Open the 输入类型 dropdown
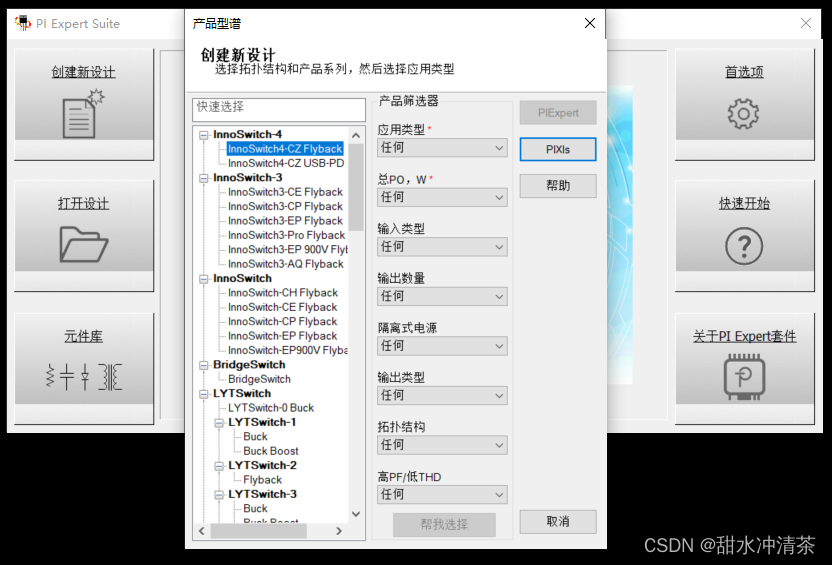832x565 pixels. pyautogui.click(x=442, y=247)
